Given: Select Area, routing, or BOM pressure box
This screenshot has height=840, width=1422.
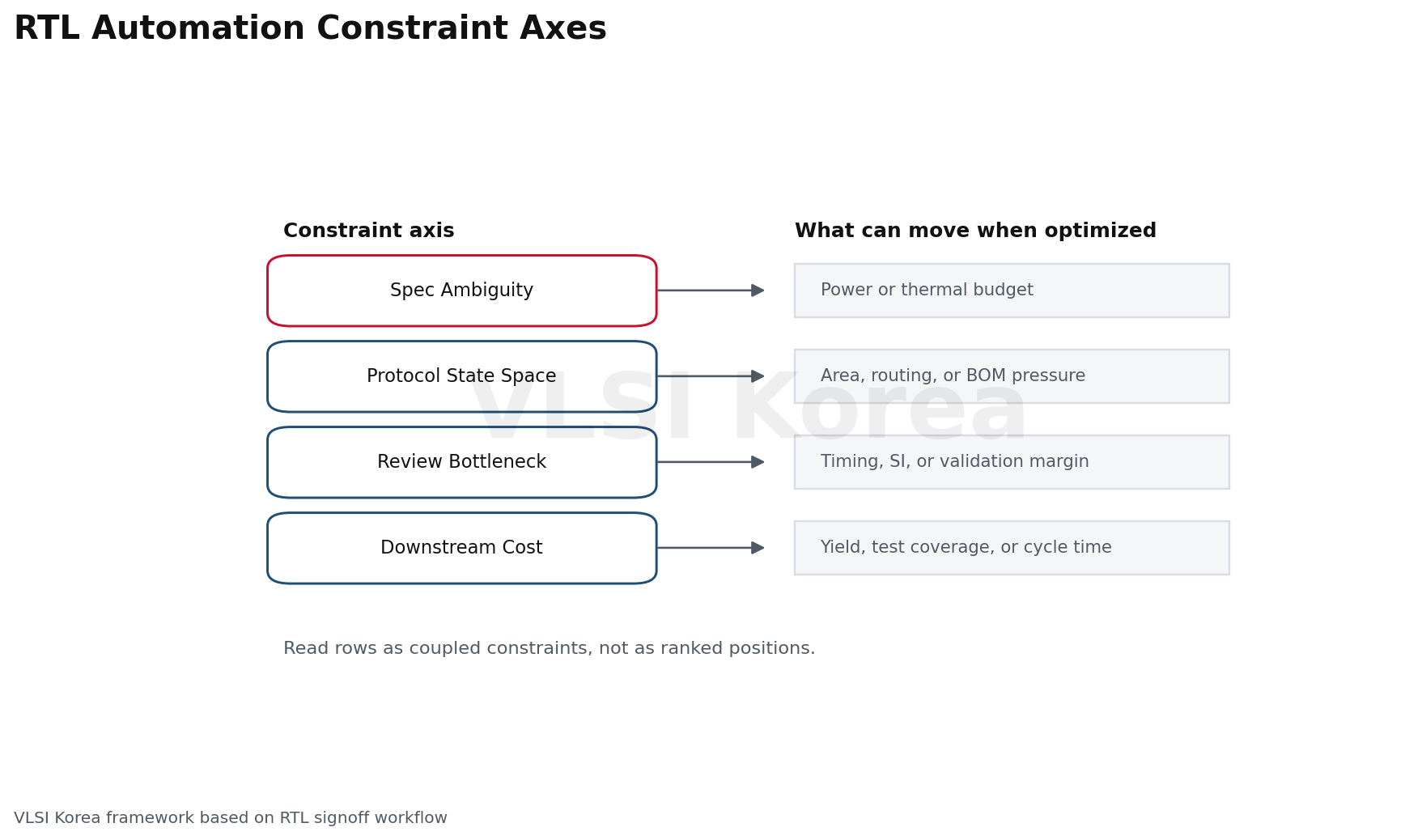Looking at the screenshot, I should click(1012, 376).
